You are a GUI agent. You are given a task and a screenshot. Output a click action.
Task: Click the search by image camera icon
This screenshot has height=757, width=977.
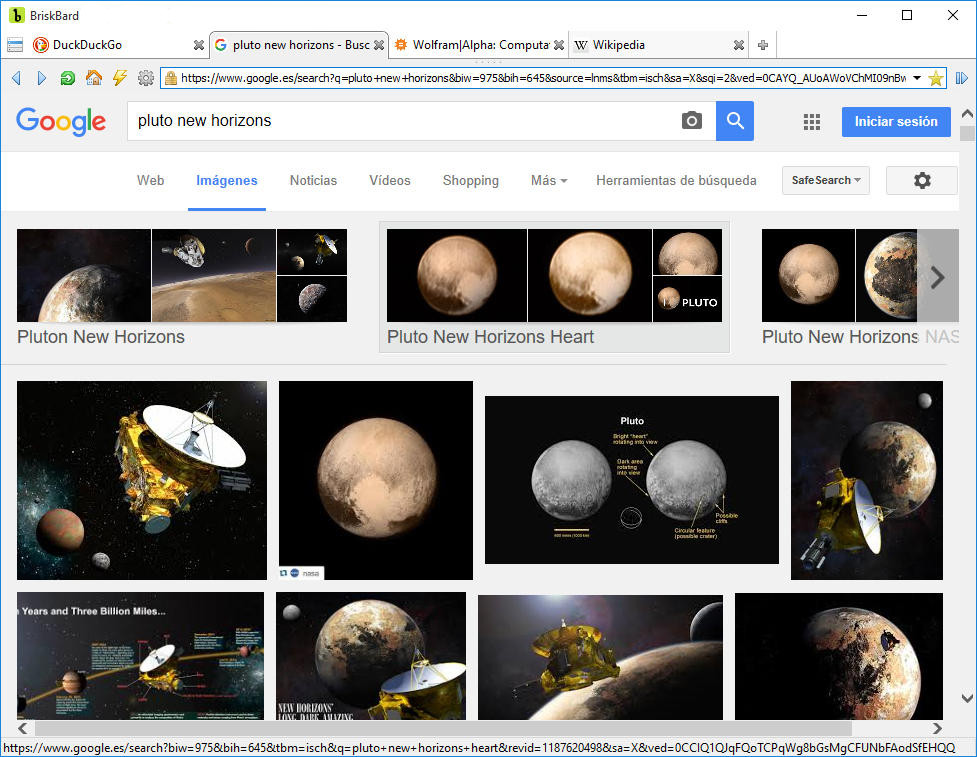[x=692, y=120]
